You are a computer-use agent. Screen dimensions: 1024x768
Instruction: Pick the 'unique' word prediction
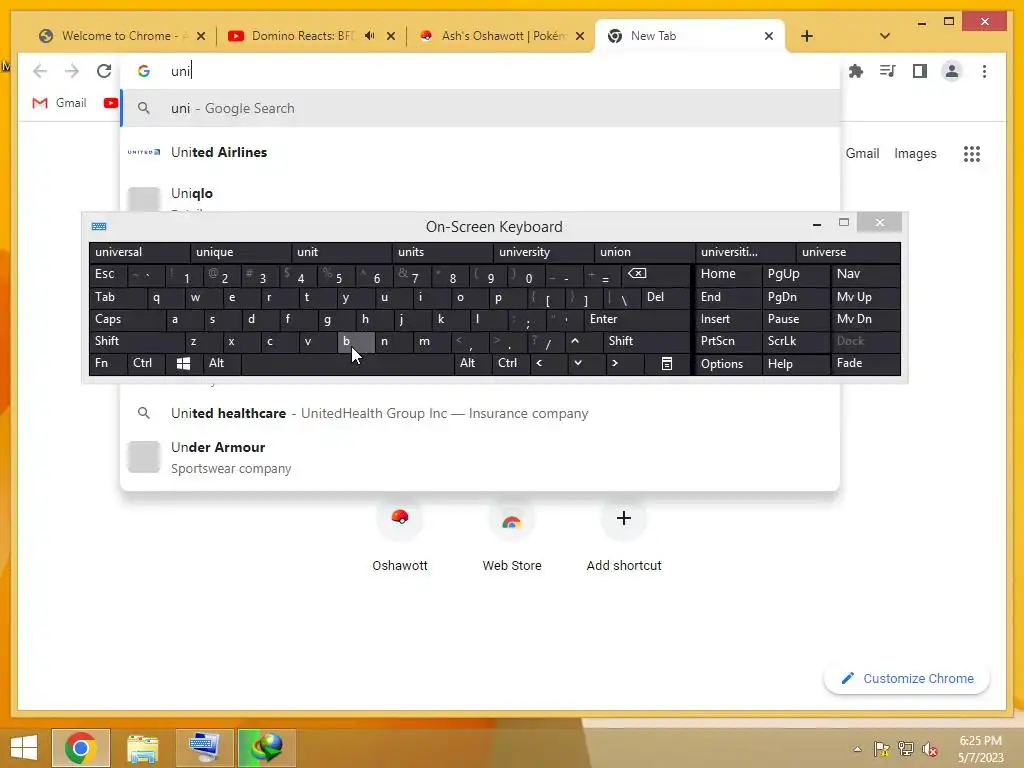point(240,252)
